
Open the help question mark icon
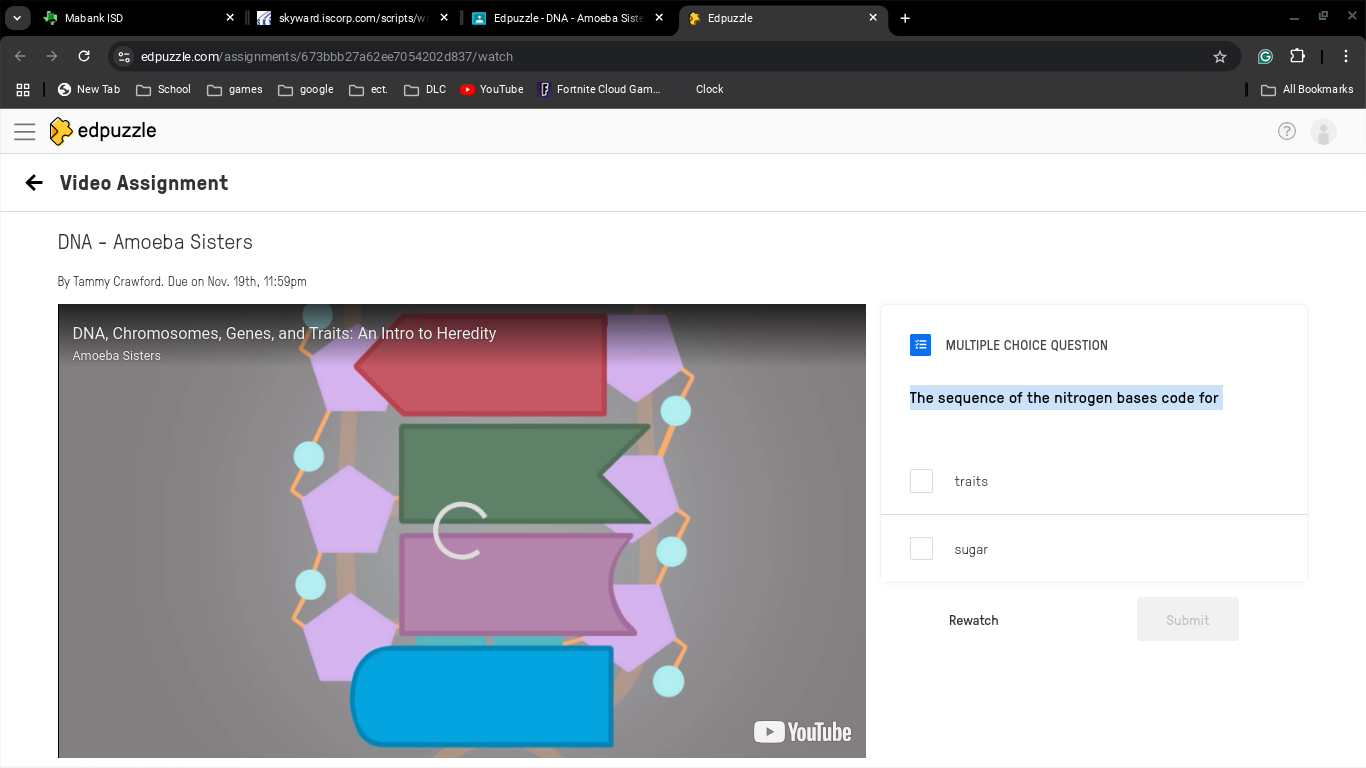tap(1287, 131)
